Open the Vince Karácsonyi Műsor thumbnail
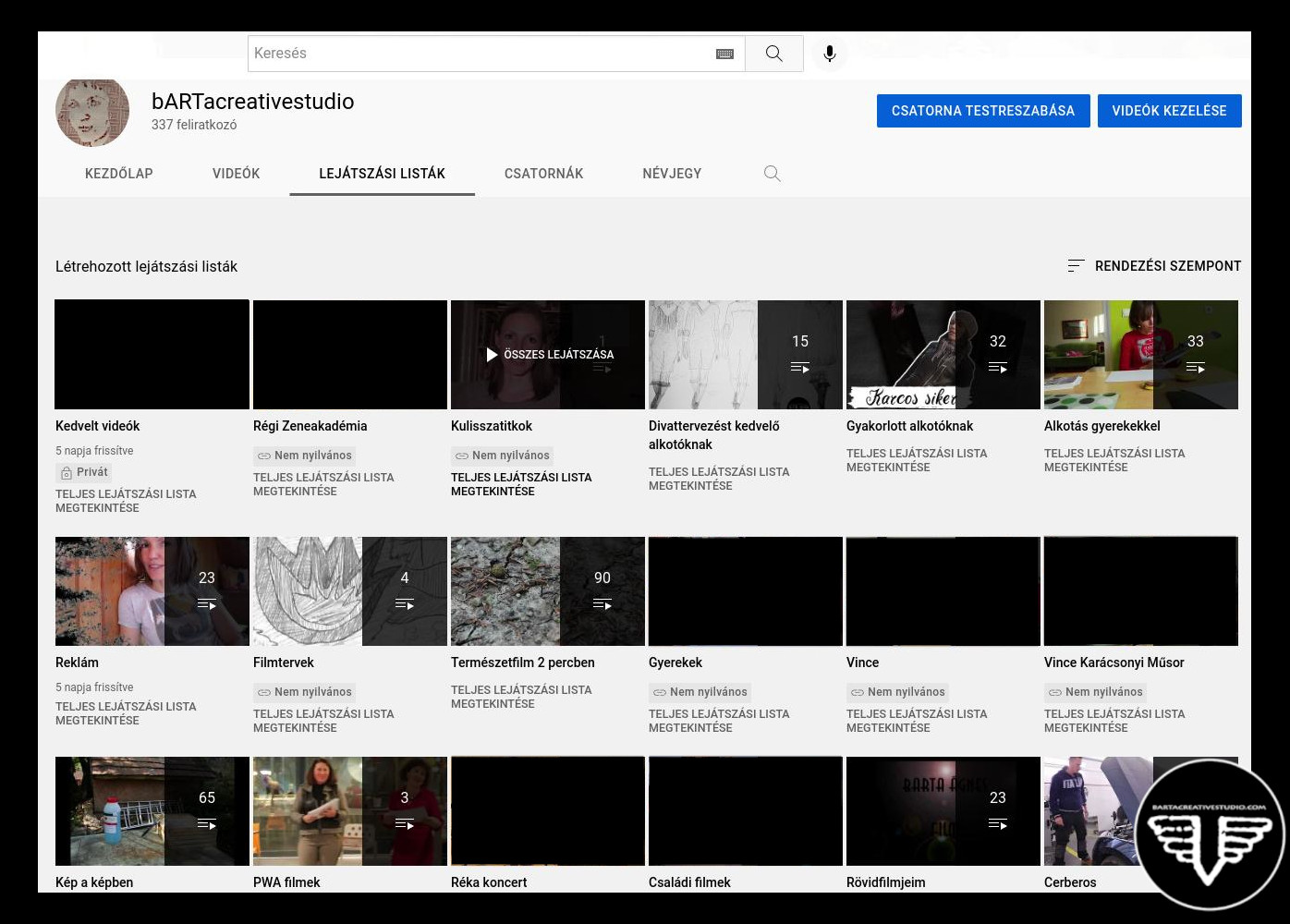1290x924 pixels. coord(1141,591)
